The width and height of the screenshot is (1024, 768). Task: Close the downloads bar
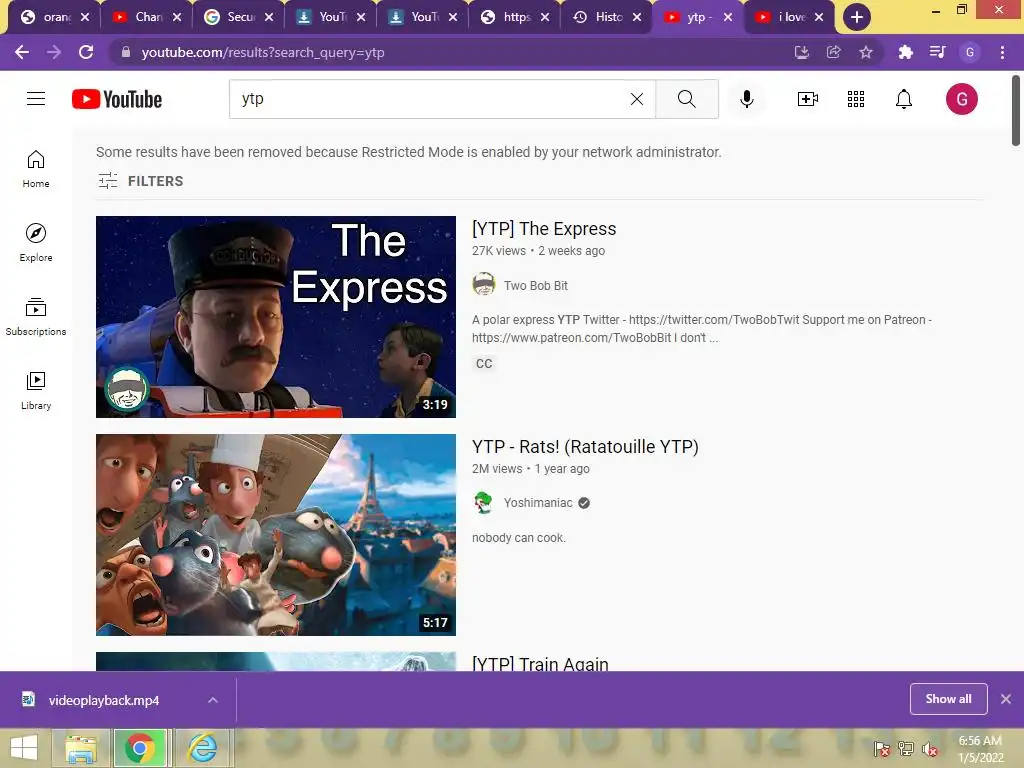[x=1006, y=699]
